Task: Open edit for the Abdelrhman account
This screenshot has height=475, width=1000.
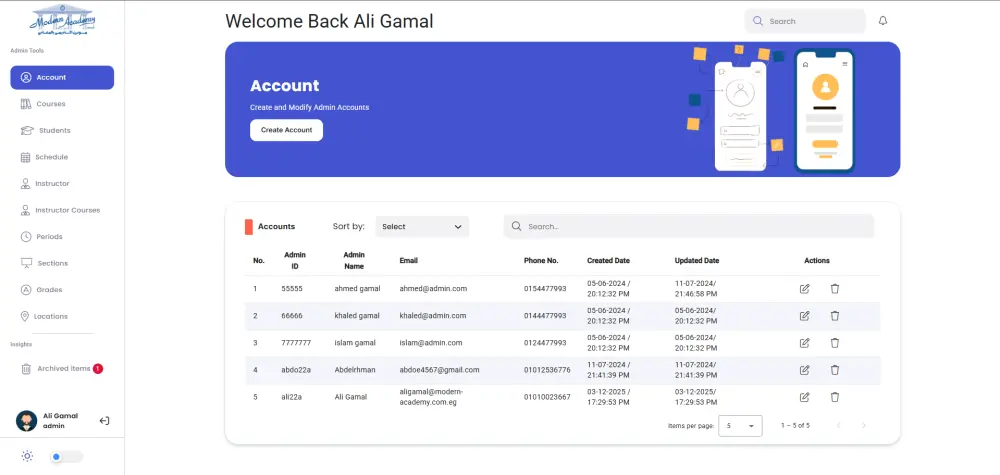Action: pos(805,370)
